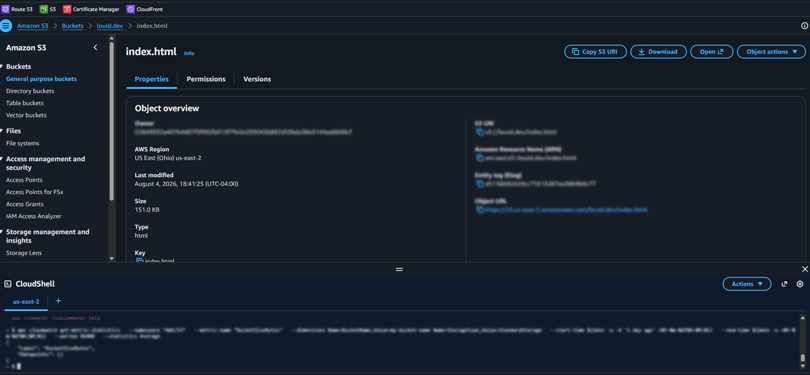Open the info panel icon at top right
Screen dimensions: 810x375
point(804,26)
